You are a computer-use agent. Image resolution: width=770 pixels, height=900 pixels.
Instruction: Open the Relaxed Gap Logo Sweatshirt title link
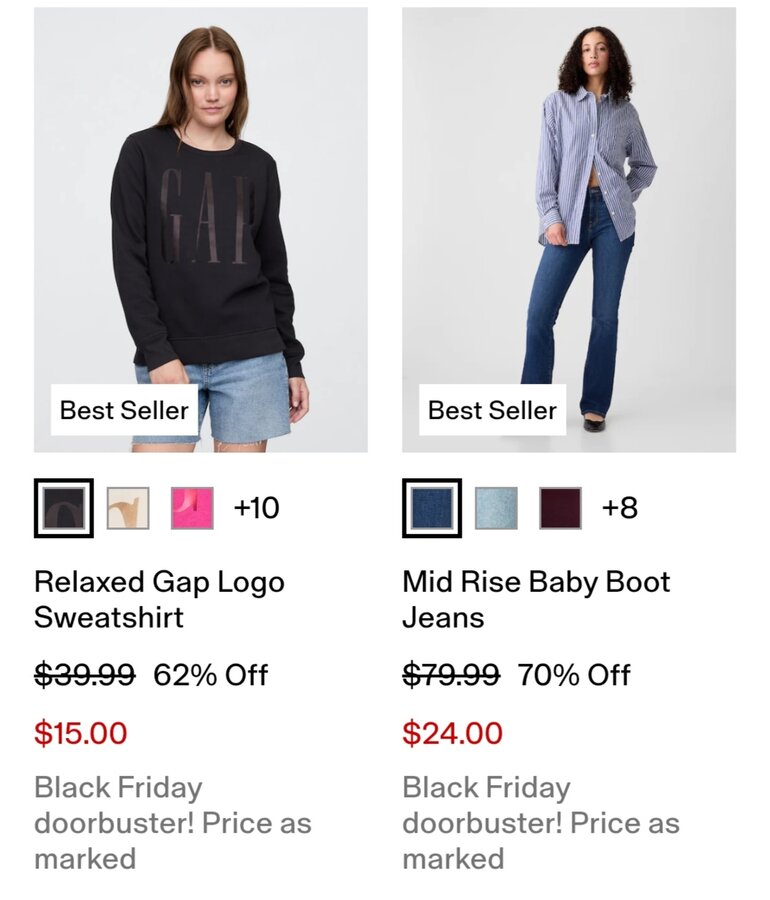159,599
